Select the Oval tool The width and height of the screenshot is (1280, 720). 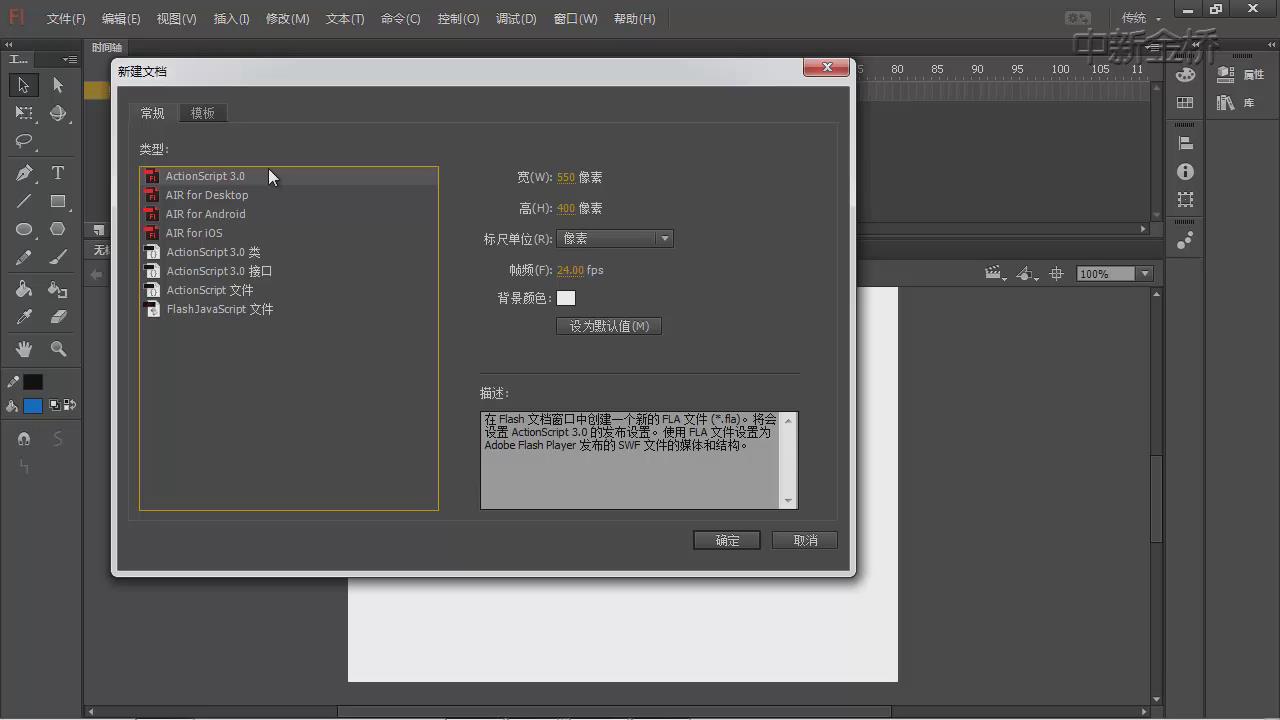(x=24, y=229)
